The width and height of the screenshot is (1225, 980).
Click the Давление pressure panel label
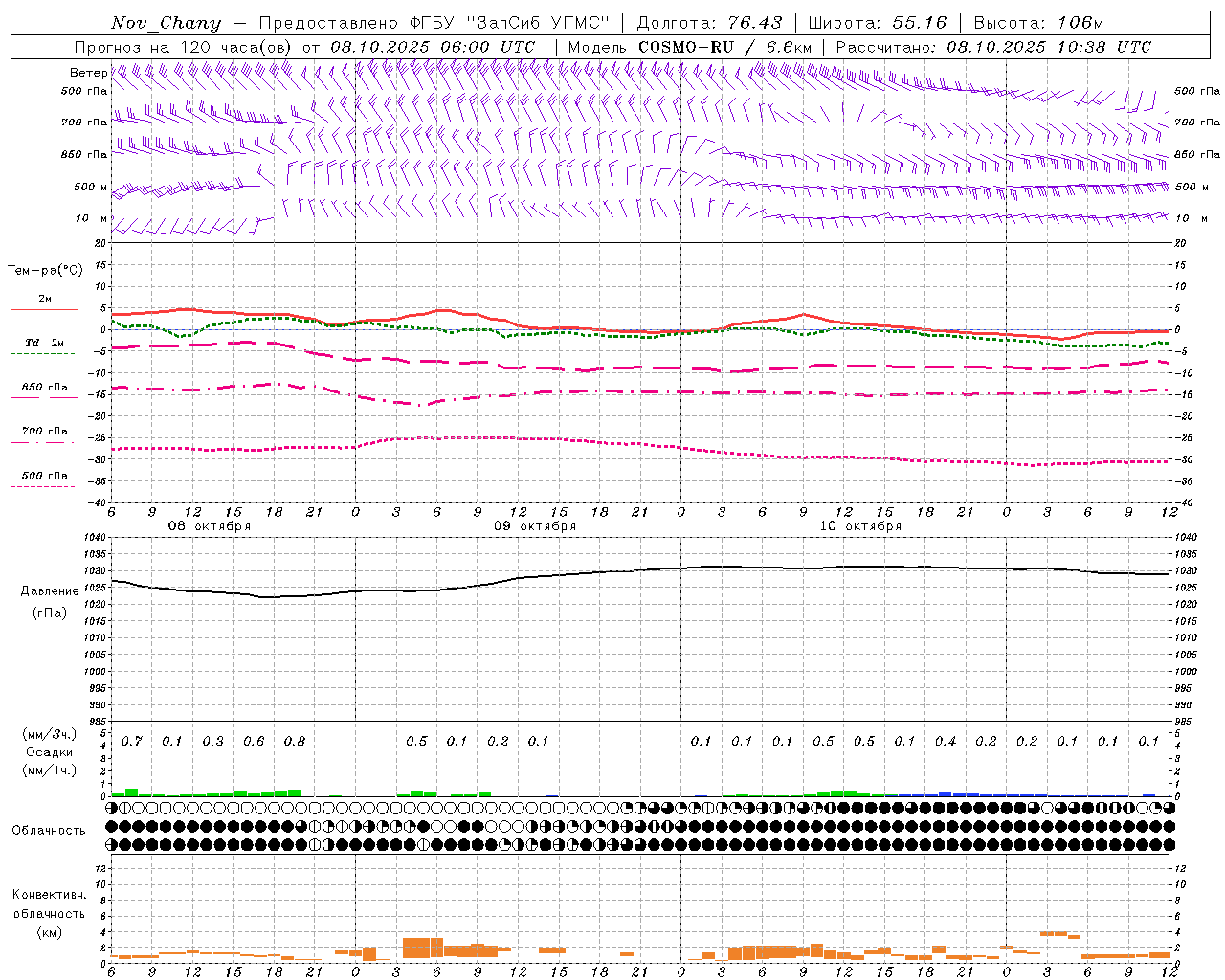click(50, 591)
